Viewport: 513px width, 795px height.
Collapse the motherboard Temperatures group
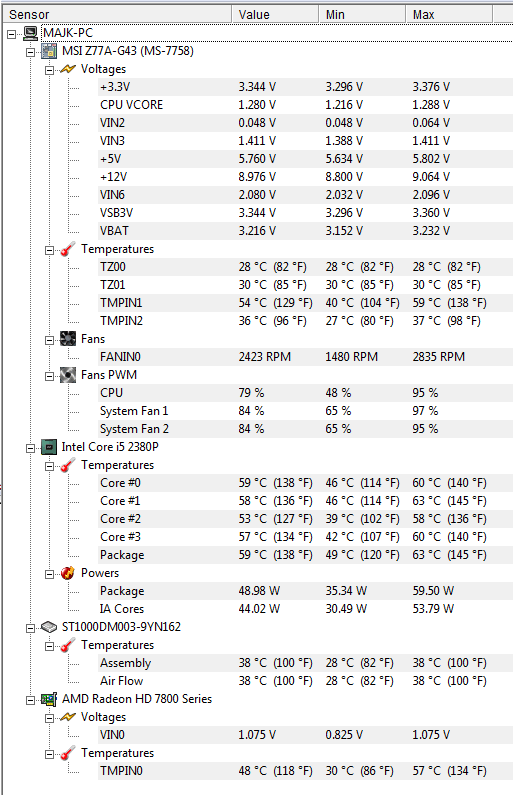[49, 250]
